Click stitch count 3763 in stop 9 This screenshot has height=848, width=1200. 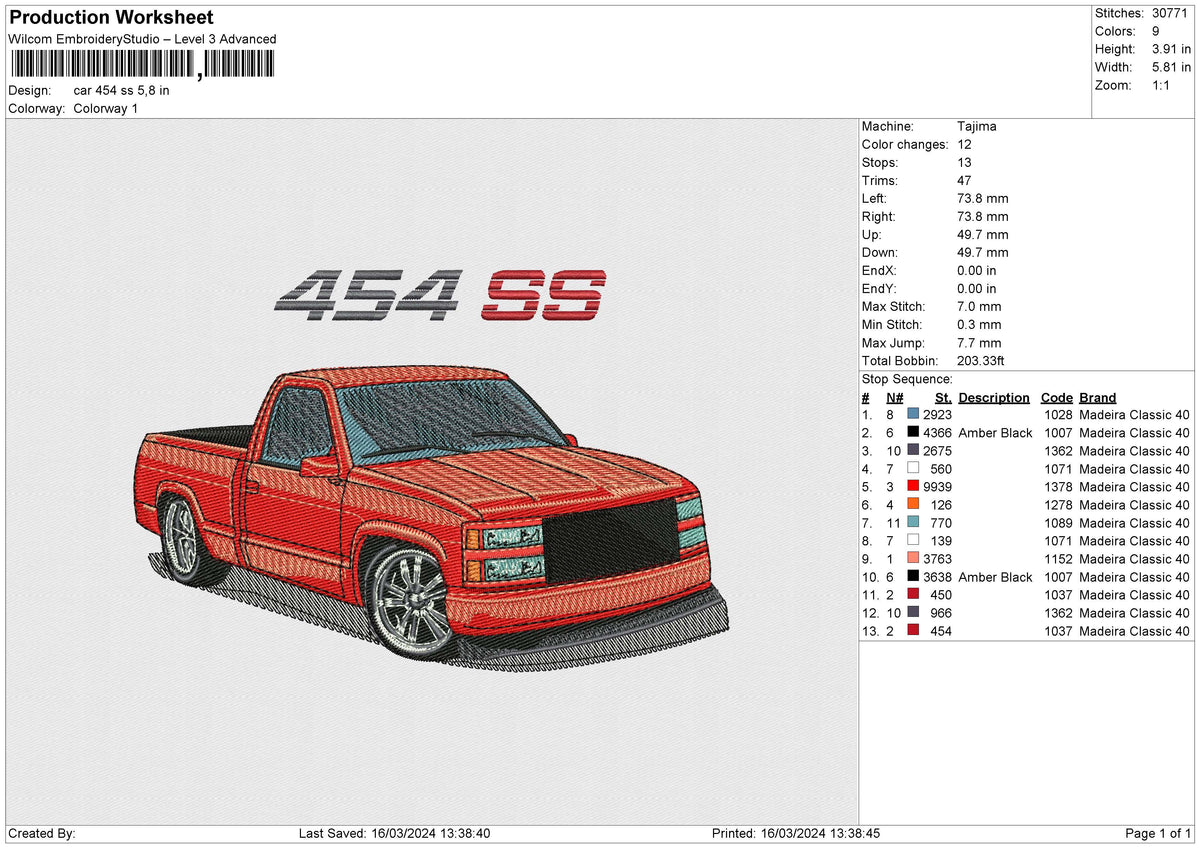937,558
